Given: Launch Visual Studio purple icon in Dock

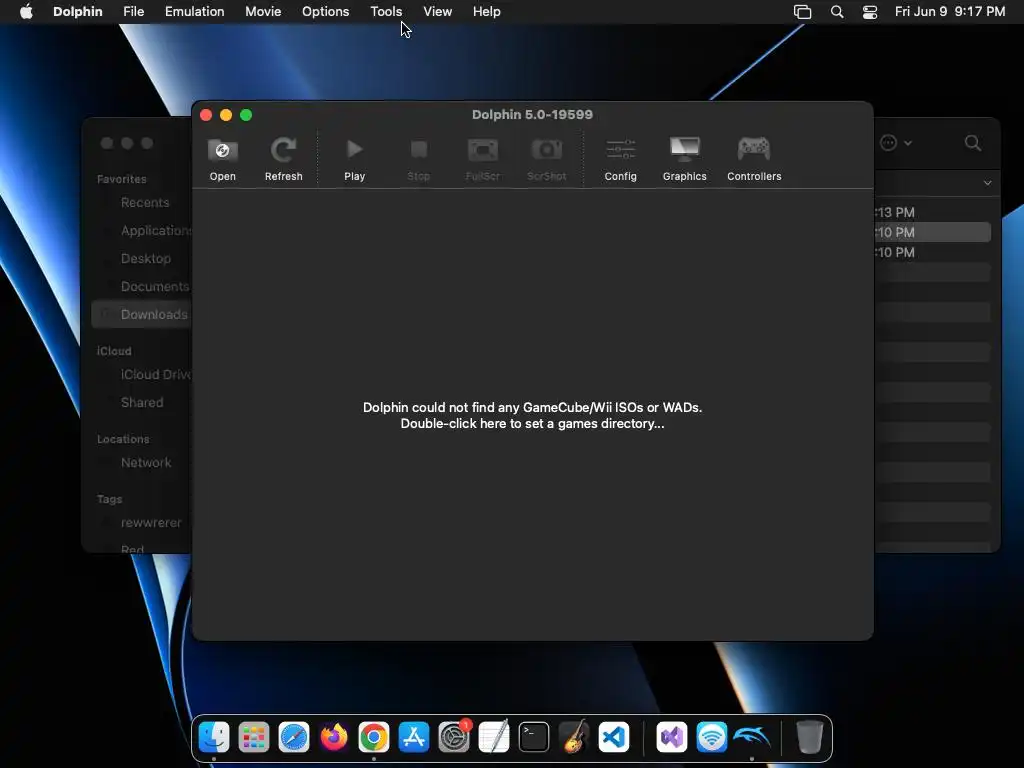Looking at the screenshot, I should 671,737.
